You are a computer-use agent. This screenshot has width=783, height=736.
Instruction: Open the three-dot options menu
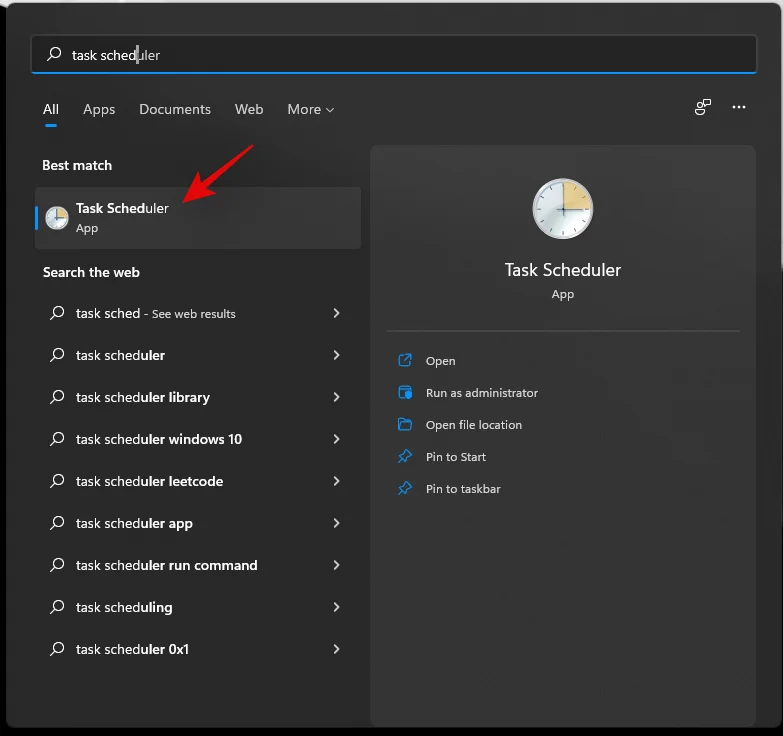click(739, 107)
